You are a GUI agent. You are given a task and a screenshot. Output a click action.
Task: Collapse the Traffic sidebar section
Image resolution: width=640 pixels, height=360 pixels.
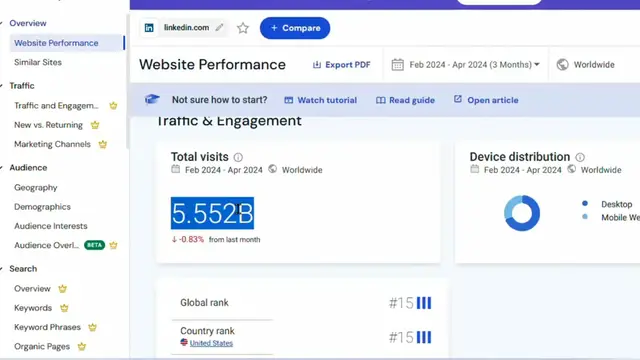(22, 86)
